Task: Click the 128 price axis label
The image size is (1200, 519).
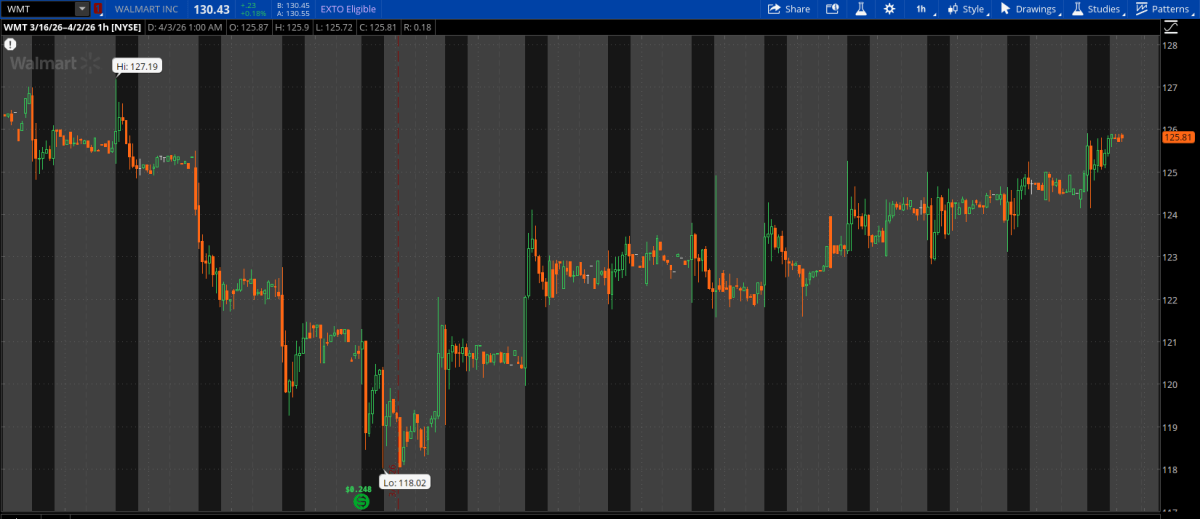Action: [x=1169, y=46]
